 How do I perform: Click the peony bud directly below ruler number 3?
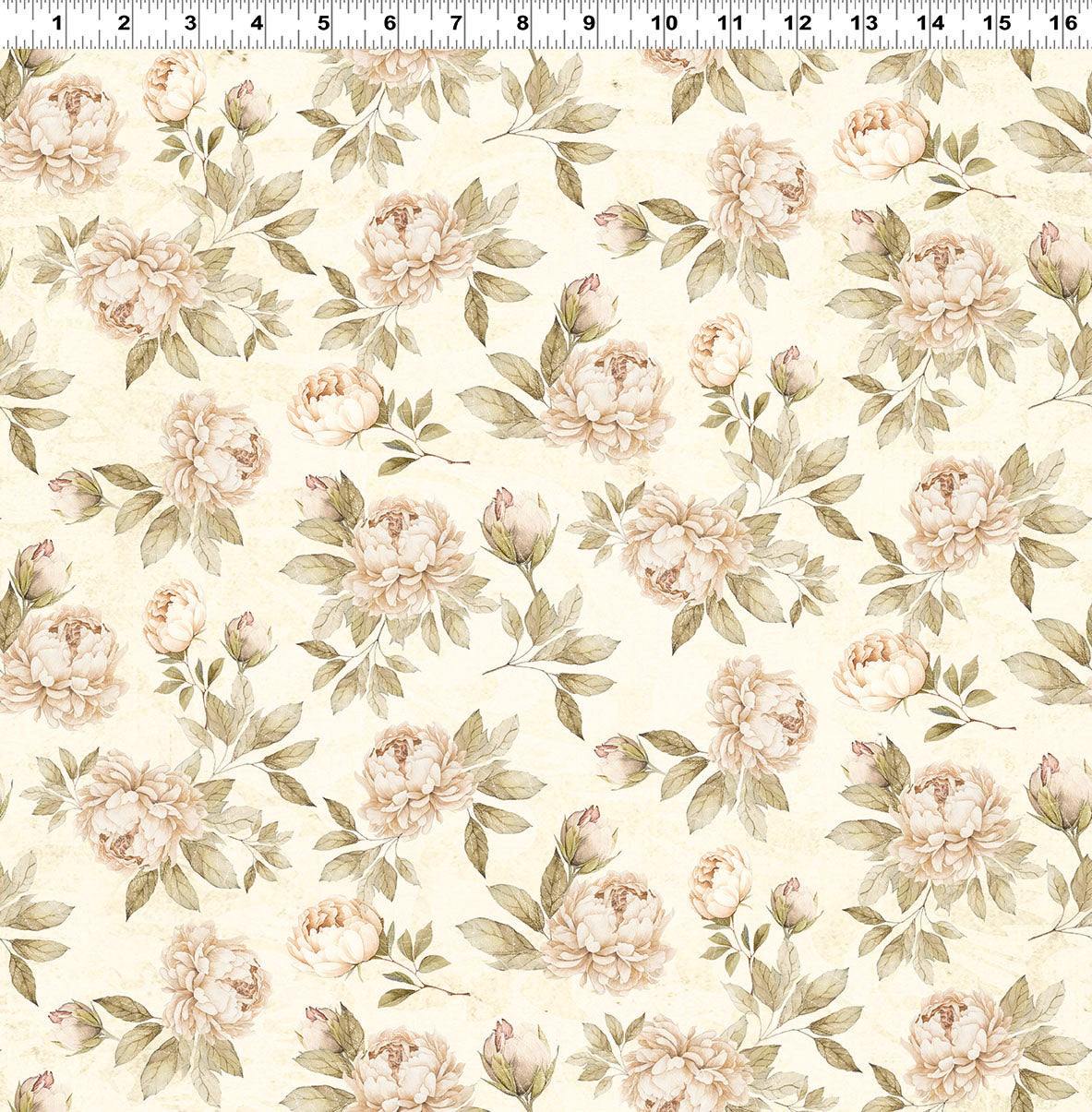pos(174,88)
